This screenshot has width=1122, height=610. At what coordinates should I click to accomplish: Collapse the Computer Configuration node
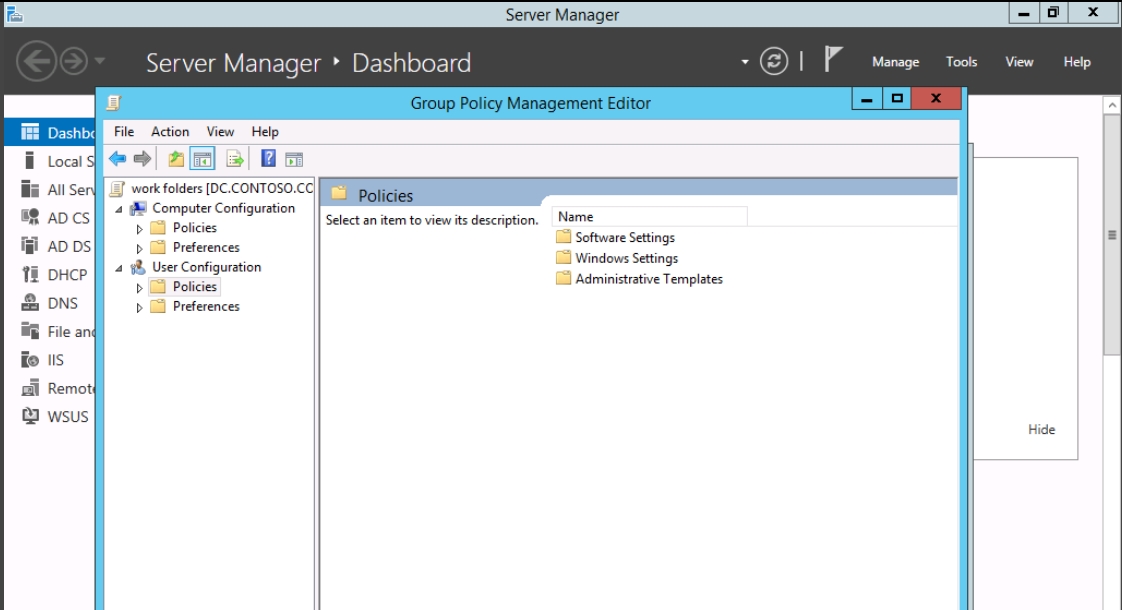120,209
